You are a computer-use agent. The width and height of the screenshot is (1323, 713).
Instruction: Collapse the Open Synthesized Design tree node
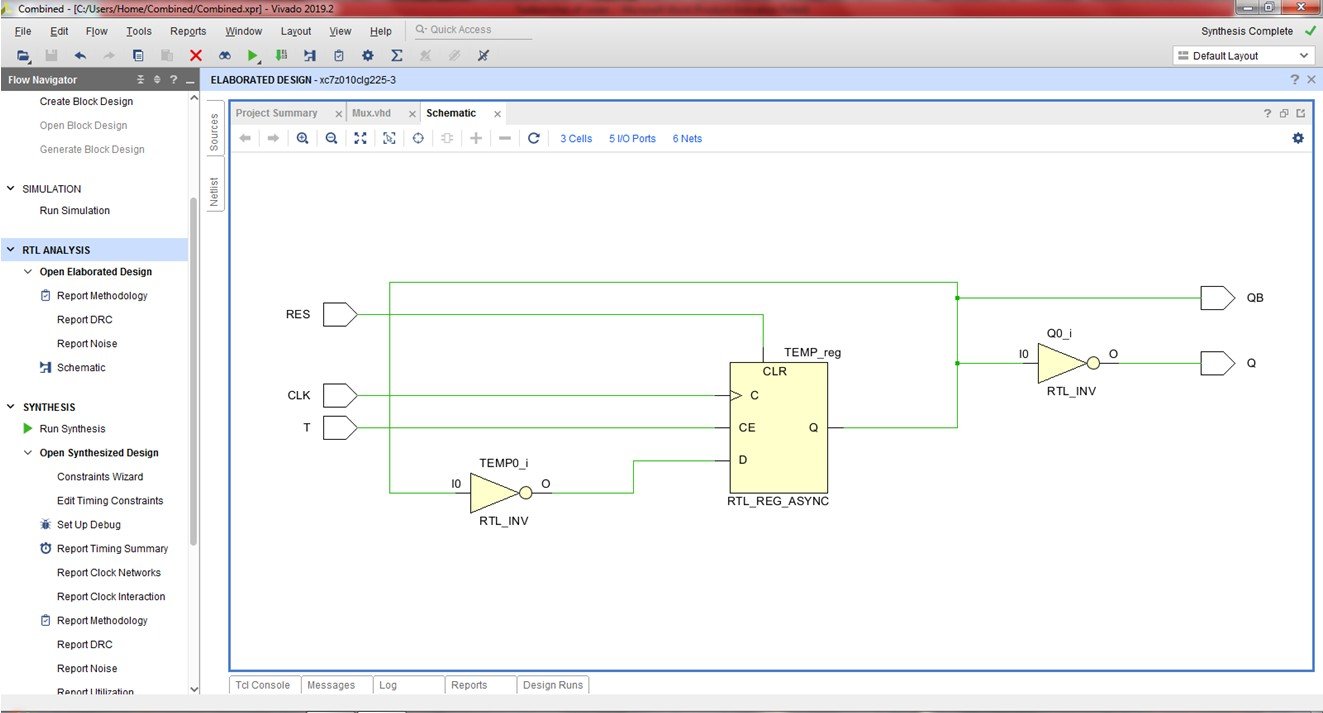[28, 453]
